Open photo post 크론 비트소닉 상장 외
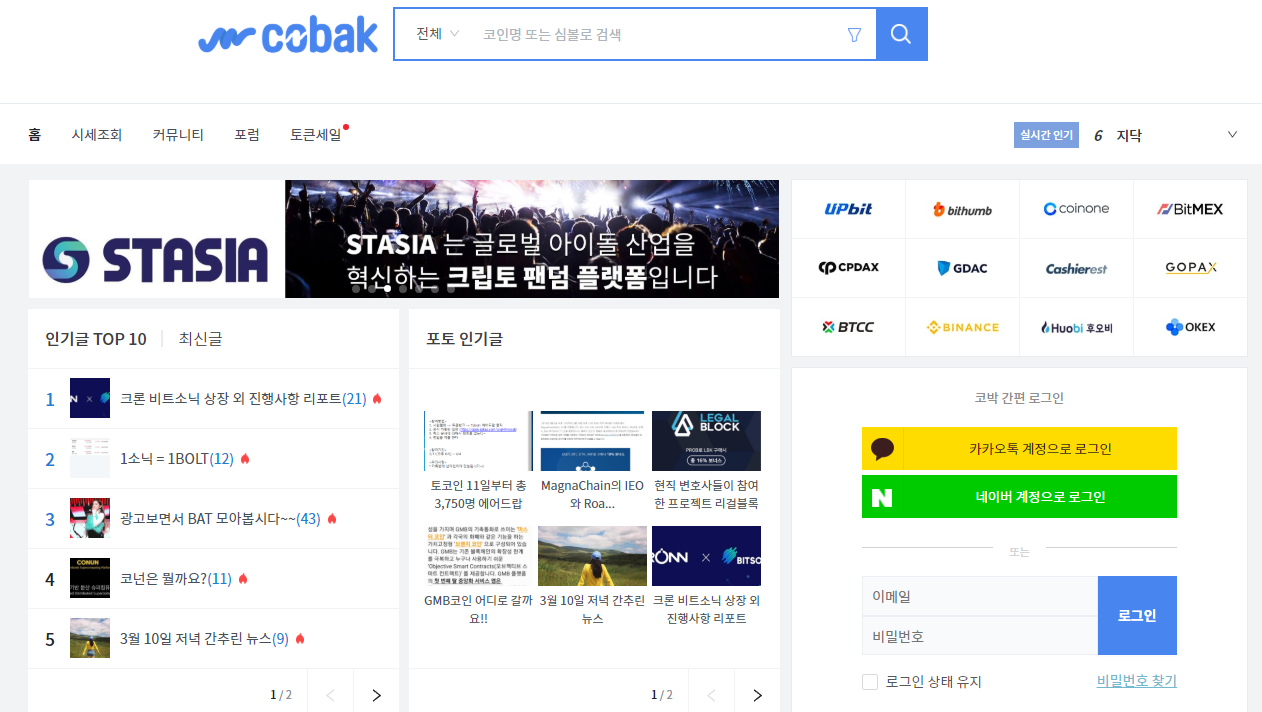The image size is (1262, 712). pos(707,577)
